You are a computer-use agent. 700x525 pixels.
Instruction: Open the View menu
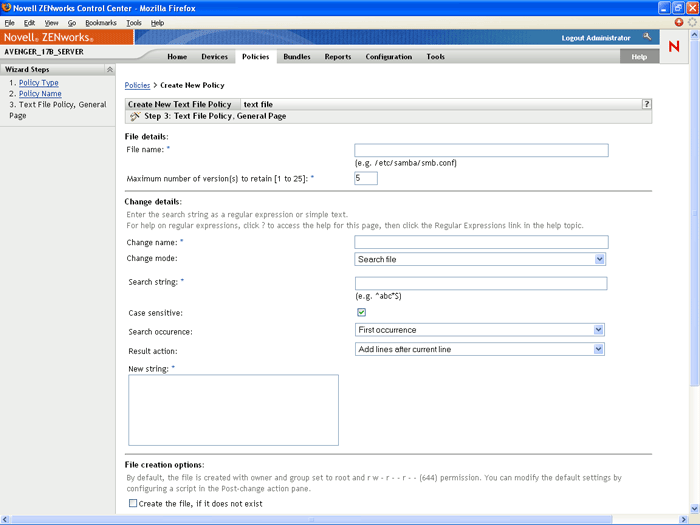tap(51, 23)
